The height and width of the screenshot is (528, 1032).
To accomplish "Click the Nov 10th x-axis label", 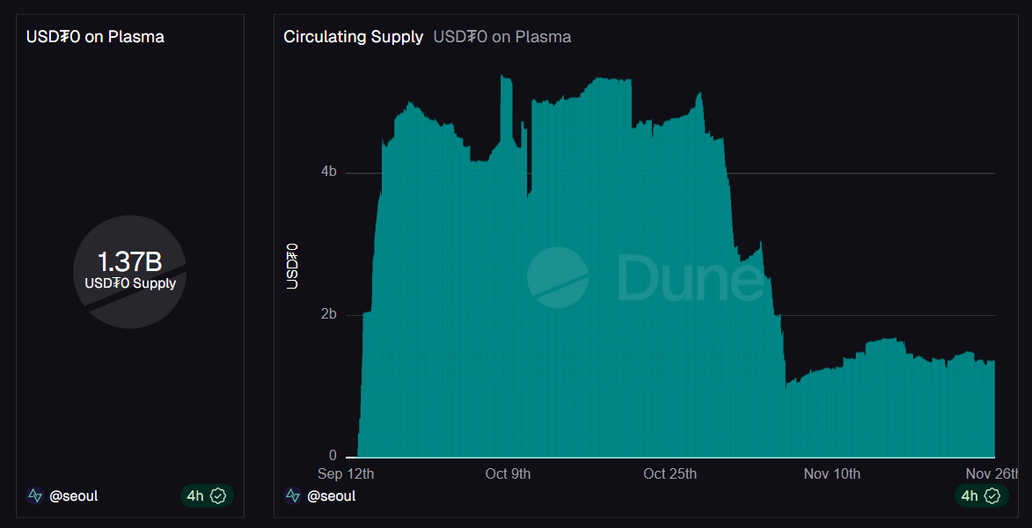I will (x=832, y=473).
